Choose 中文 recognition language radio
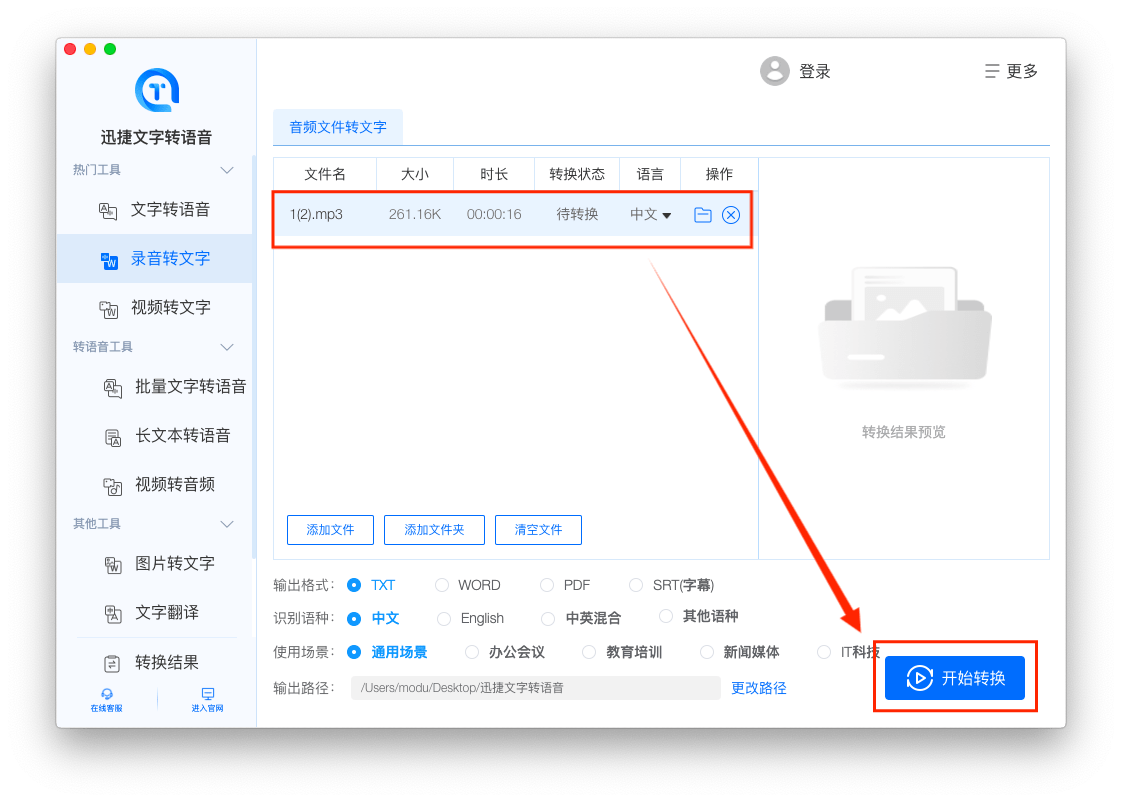 click(353, 618)
